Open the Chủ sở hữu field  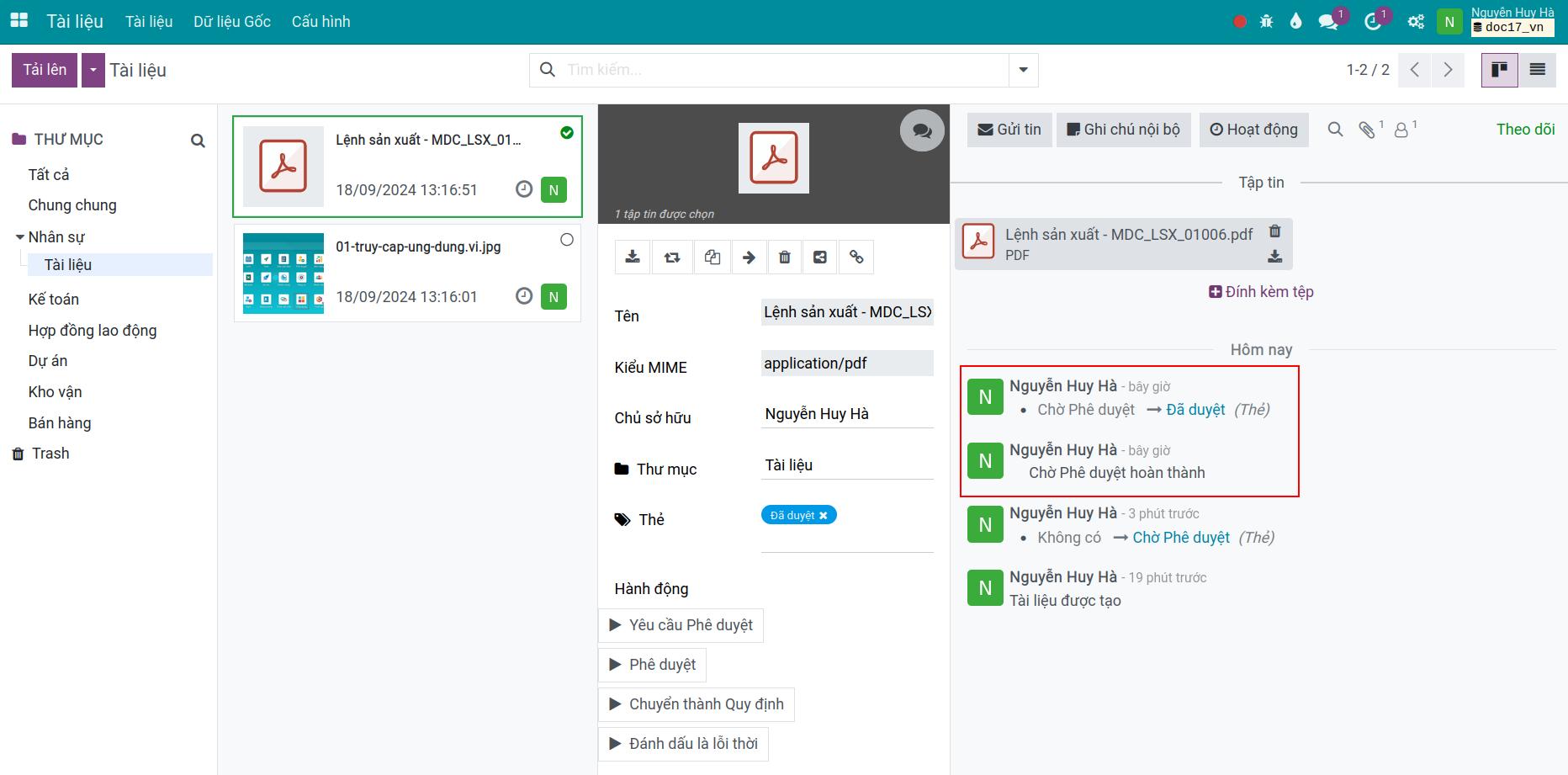tap(847, 414)
